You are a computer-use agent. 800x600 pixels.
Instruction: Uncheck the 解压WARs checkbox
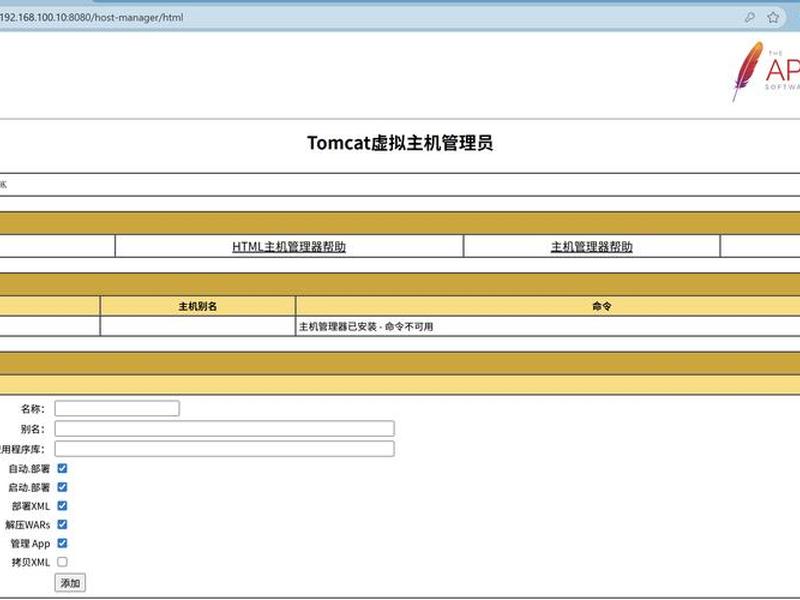point(62,524)
